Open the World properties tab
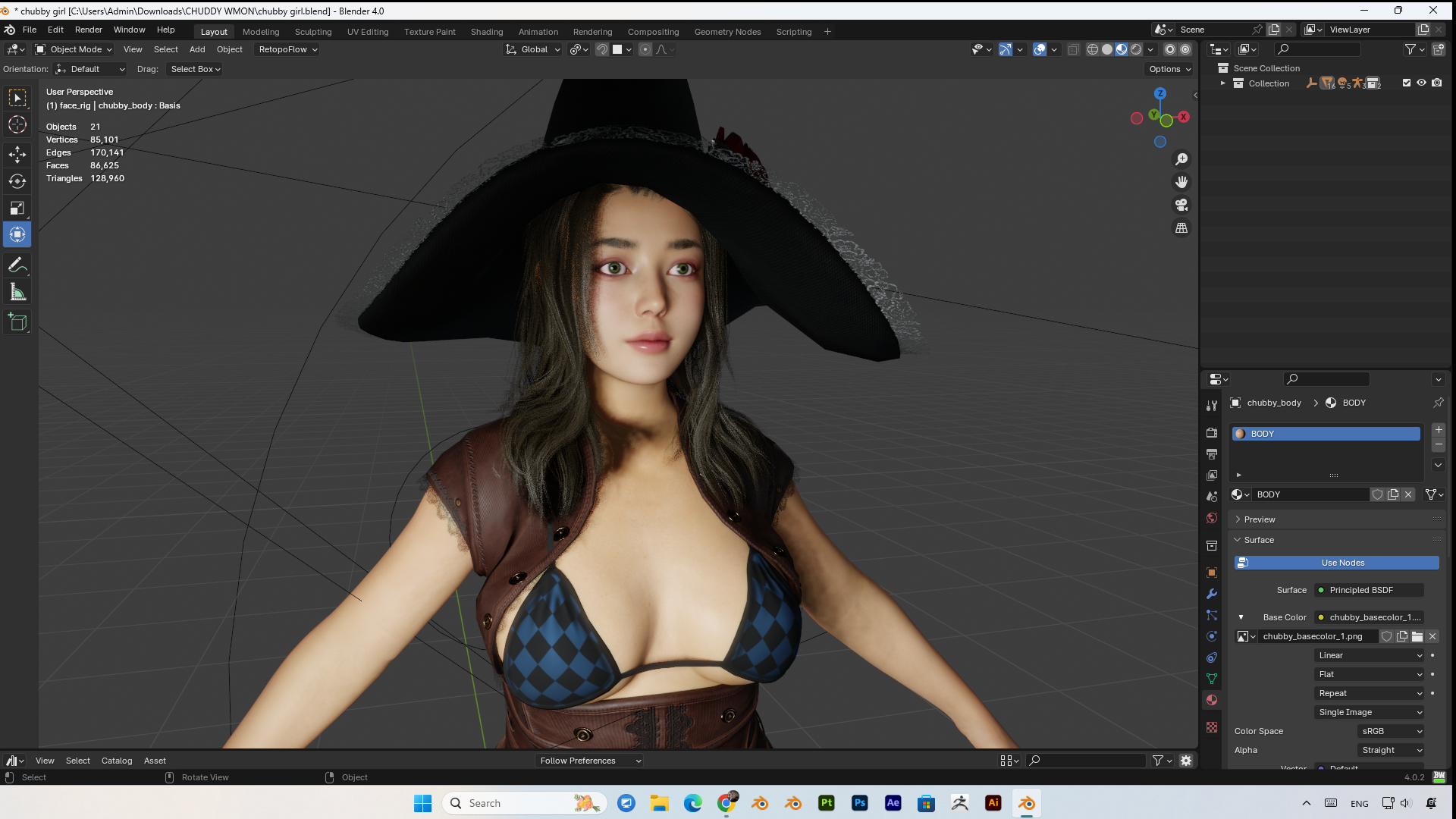1456x819 pixels. click(x=1211, y=518)
